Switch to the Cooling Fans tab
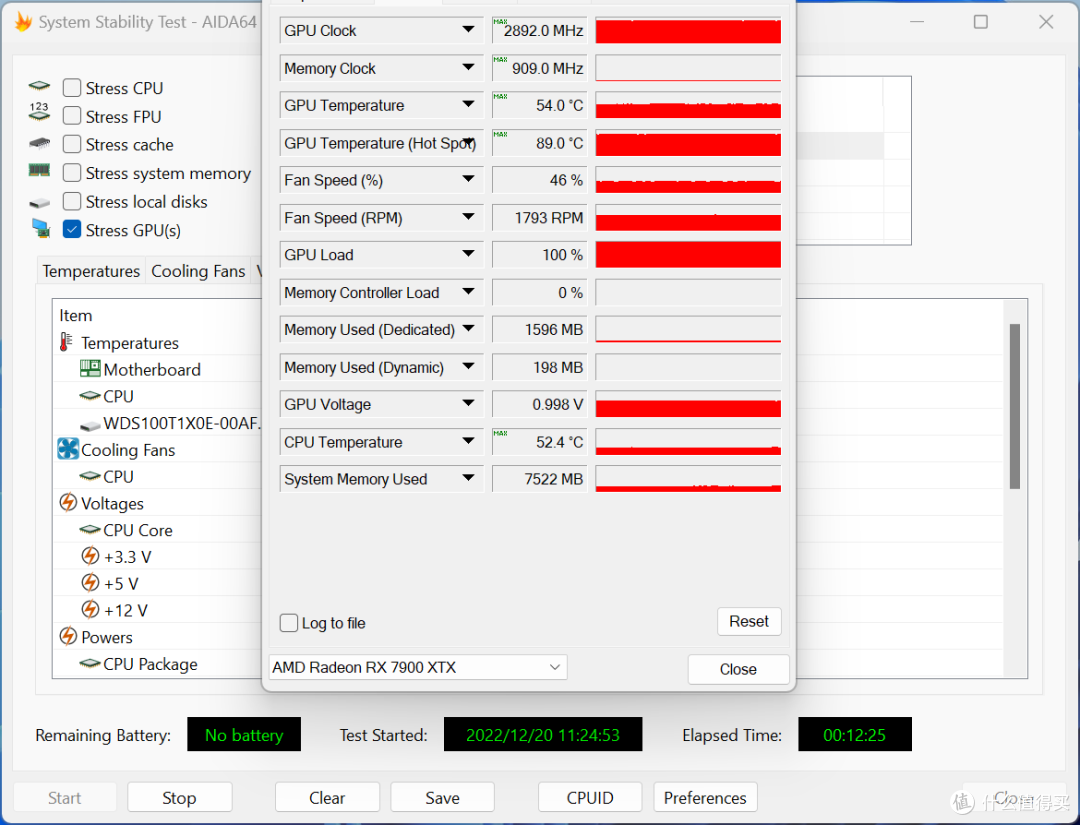Image resolution: width=1080 pixels, height=825 pixels. point(198,271)
